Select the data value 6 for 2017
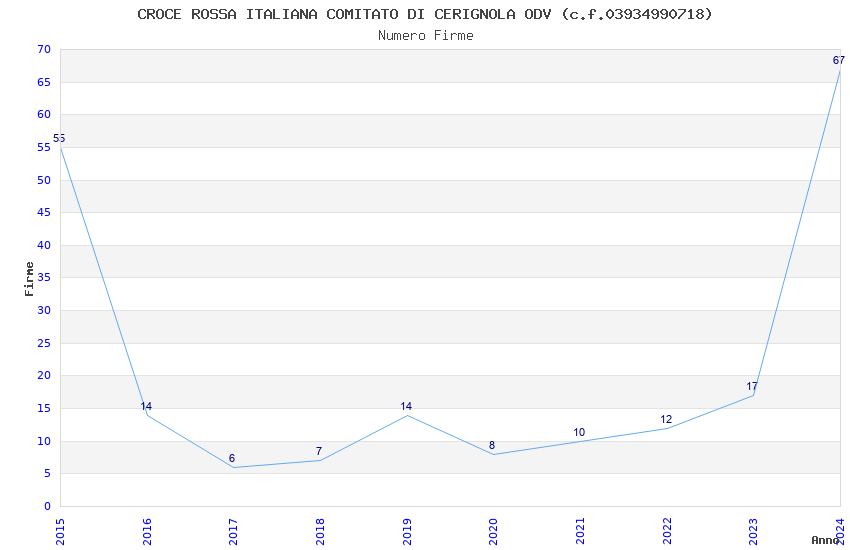The width and height of the screenshot is (850, 550). point(232,458)
